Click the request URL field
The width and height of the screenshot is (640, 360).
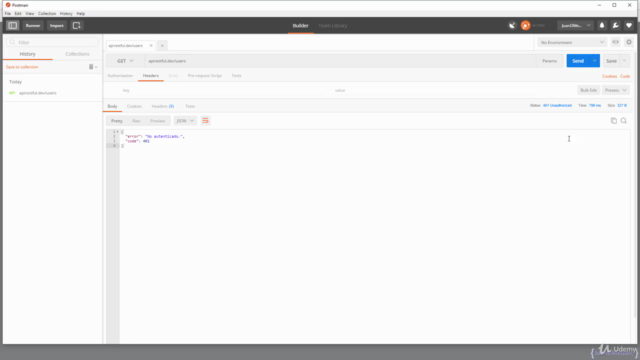point(340,61)
